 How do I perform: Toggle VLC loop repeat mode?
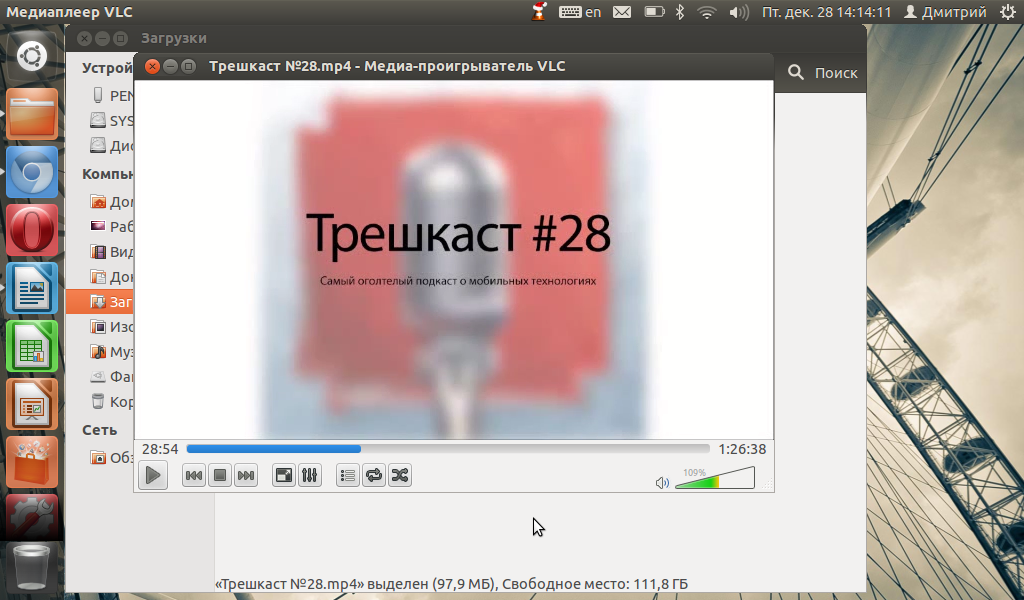point(374,475)
